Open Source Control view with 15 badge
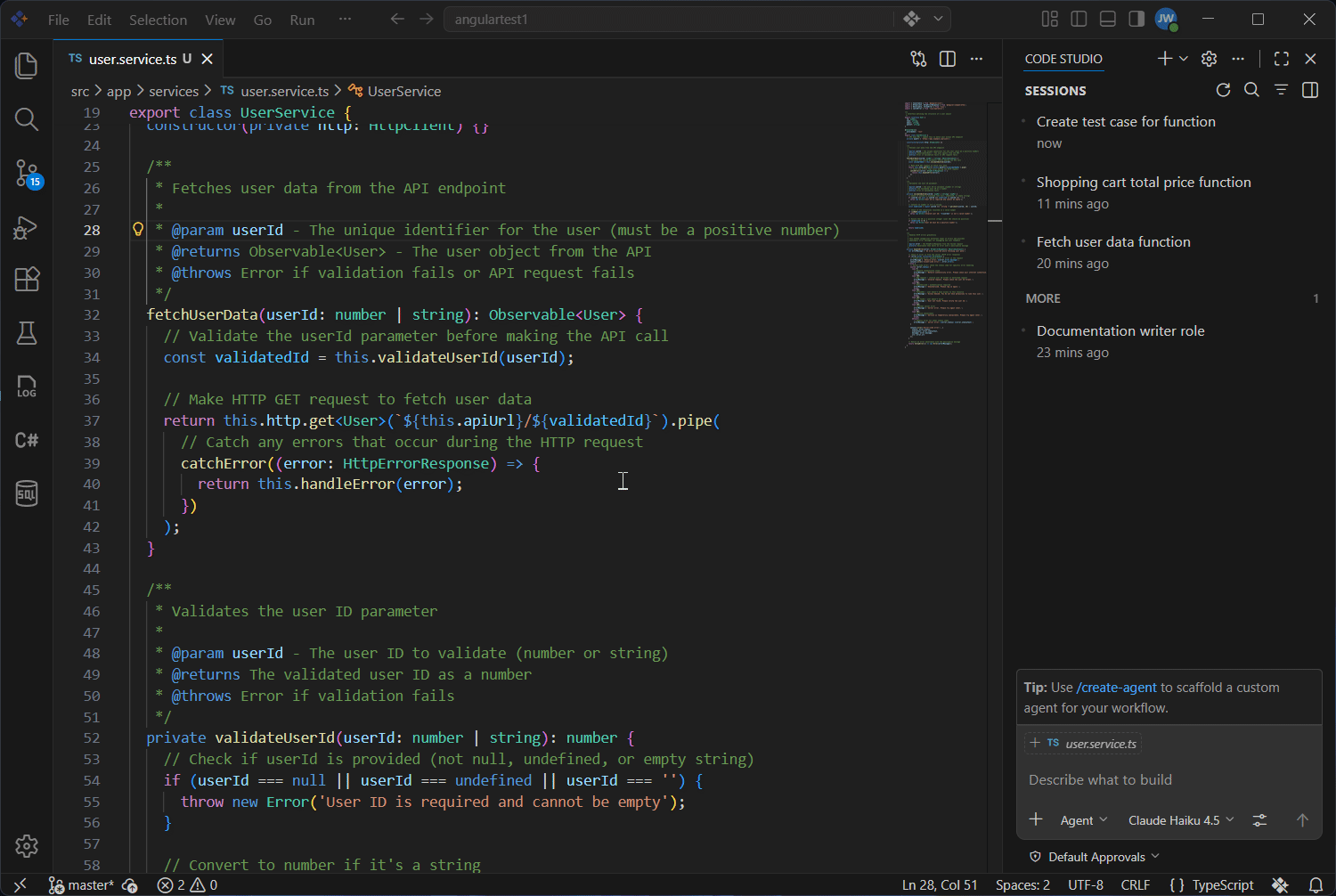 coord(27,173)
